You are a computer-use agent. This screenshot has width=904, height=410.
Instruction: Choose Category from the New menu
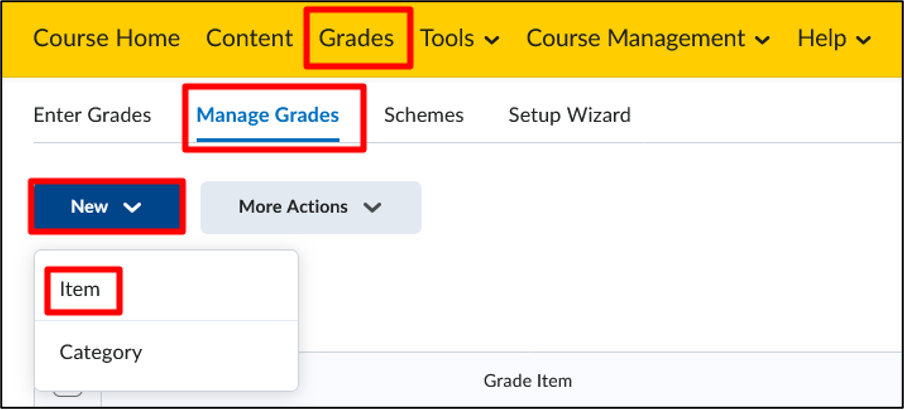click(x=101, y=352)
